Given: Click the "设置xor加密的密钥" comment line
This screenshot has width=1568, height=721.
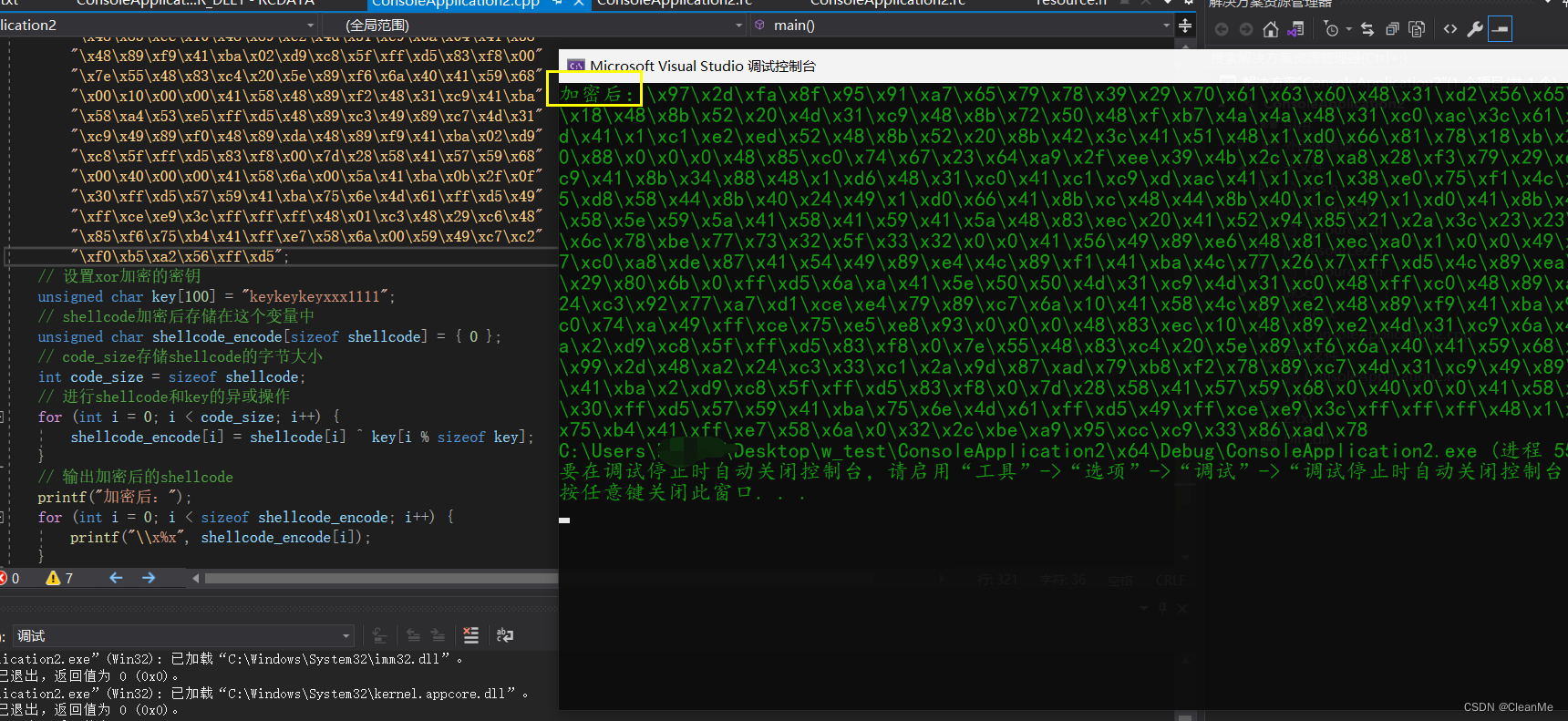Looking at the screenshot, I should coord(119,276).
